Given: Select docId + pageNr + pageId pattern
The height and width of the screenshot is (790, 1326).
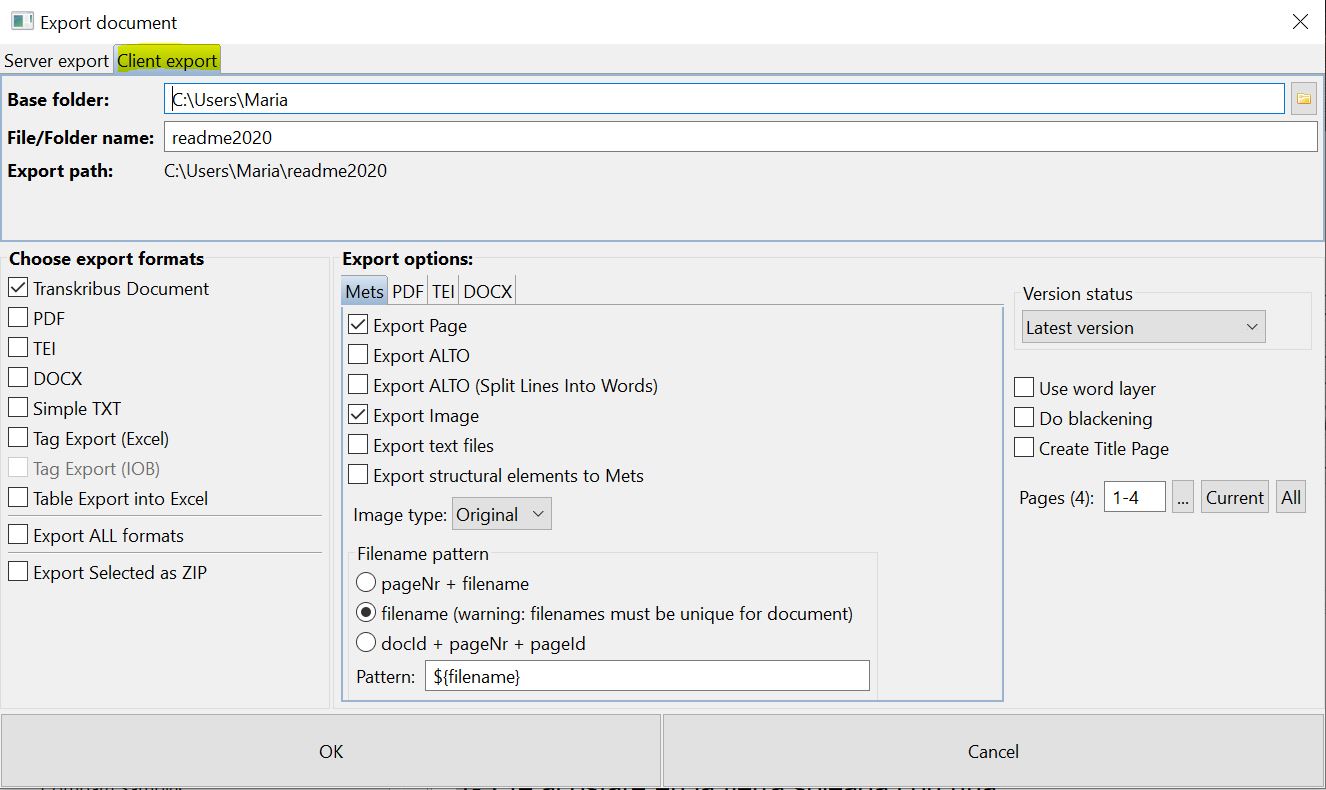Looking at the screenshot, I should [366, 643].
